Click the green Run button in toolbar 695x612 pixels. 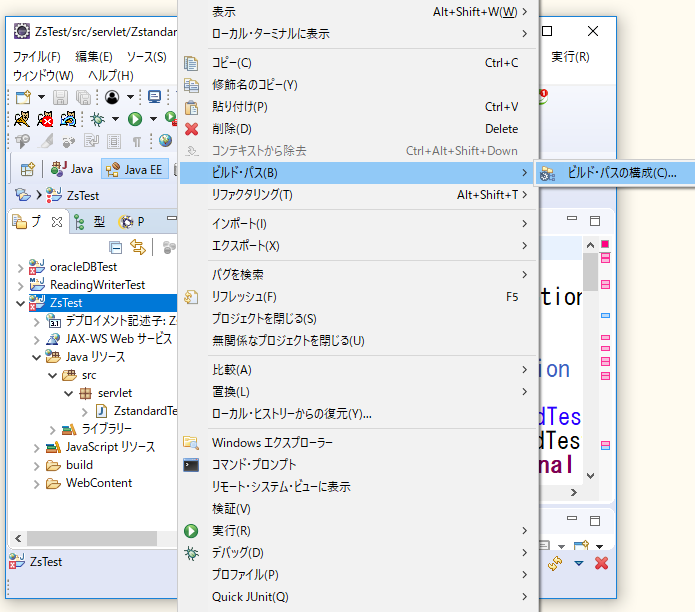[x=135, y=119]
